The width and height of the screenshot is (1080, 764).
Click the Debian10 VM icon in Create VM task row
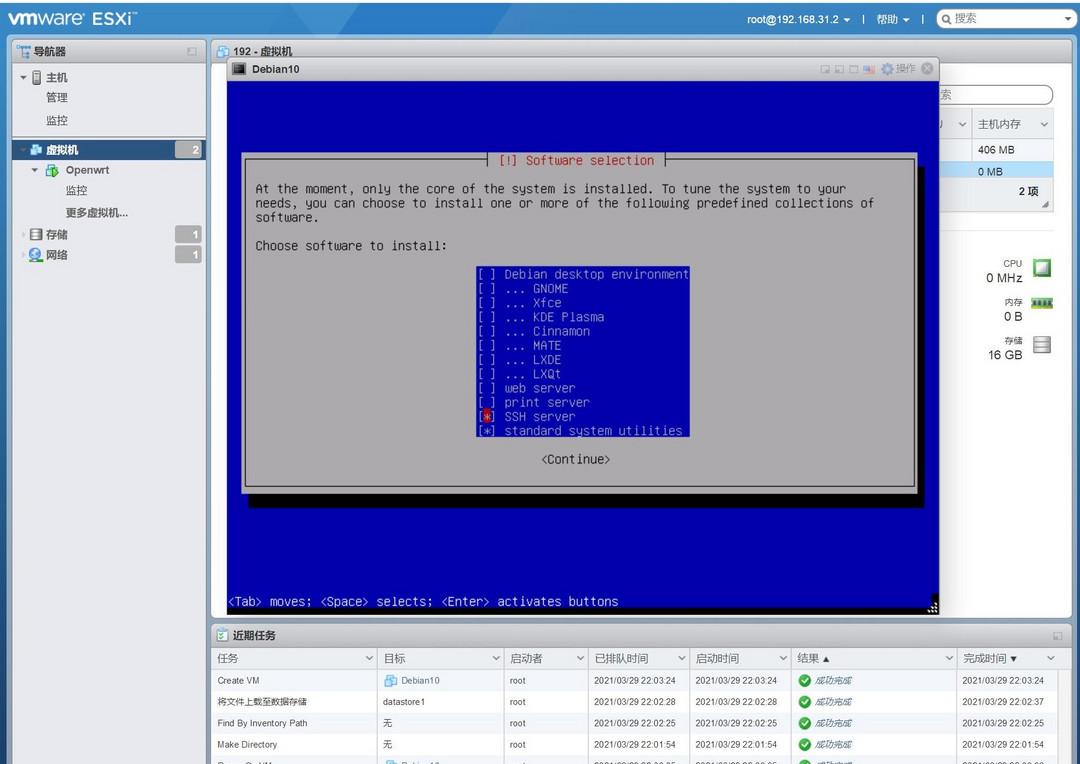click(391, 681)
